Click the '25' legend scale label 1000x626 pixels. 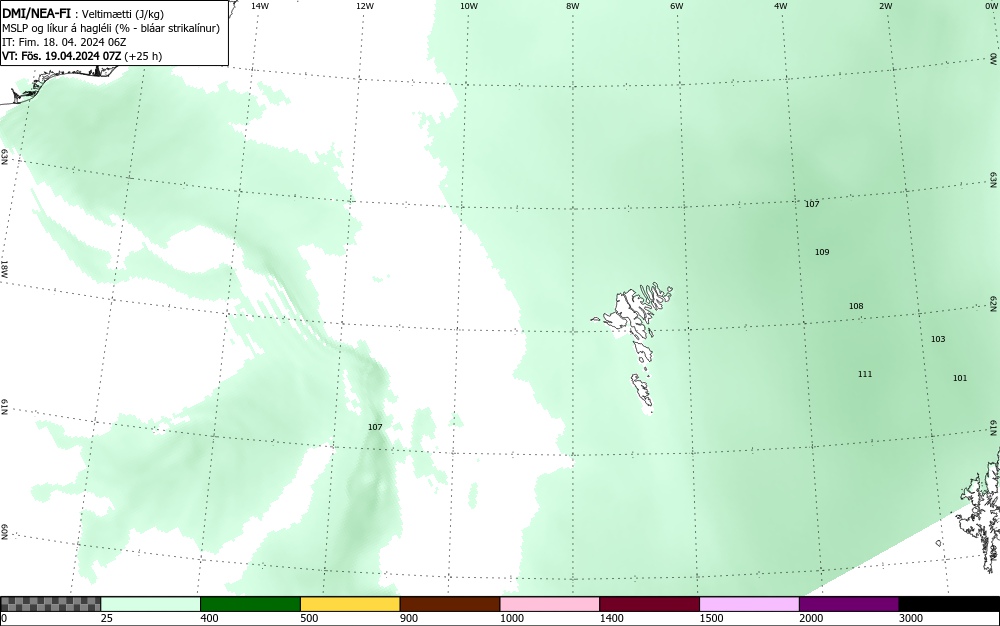[x=107, y=618]
